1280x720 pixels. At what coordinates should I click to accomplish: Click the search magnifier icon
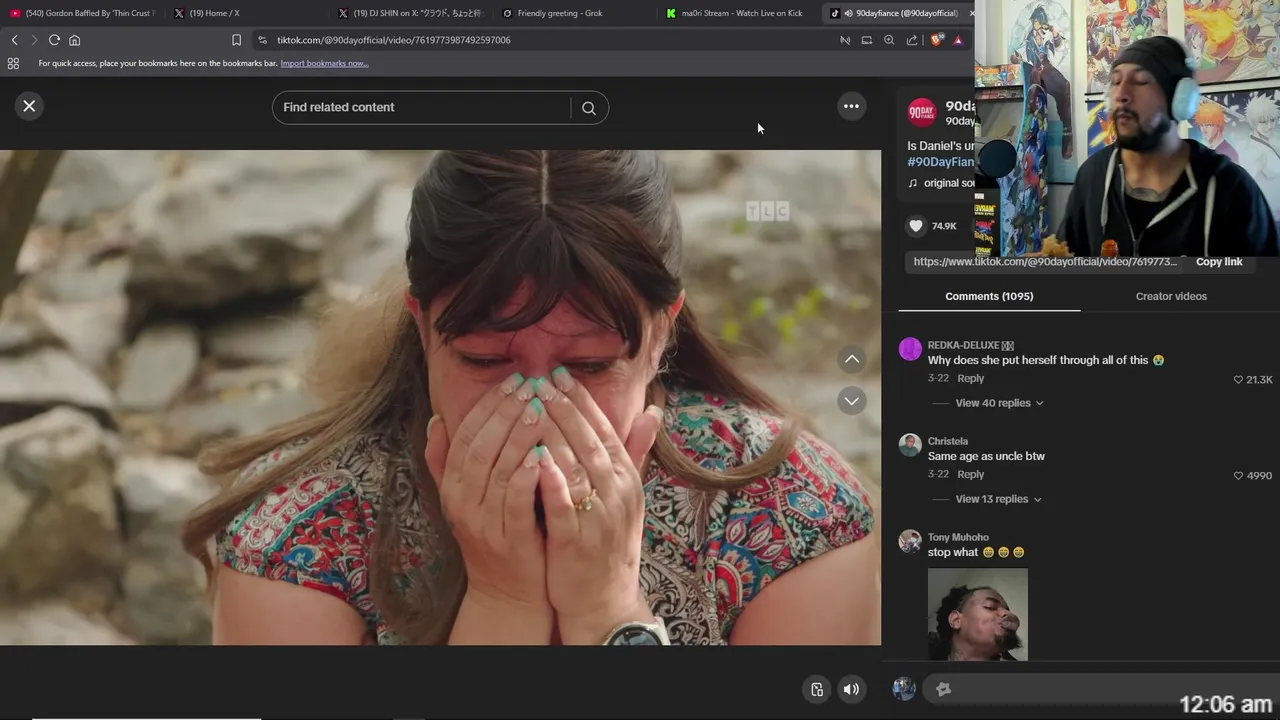pos(589,108)
